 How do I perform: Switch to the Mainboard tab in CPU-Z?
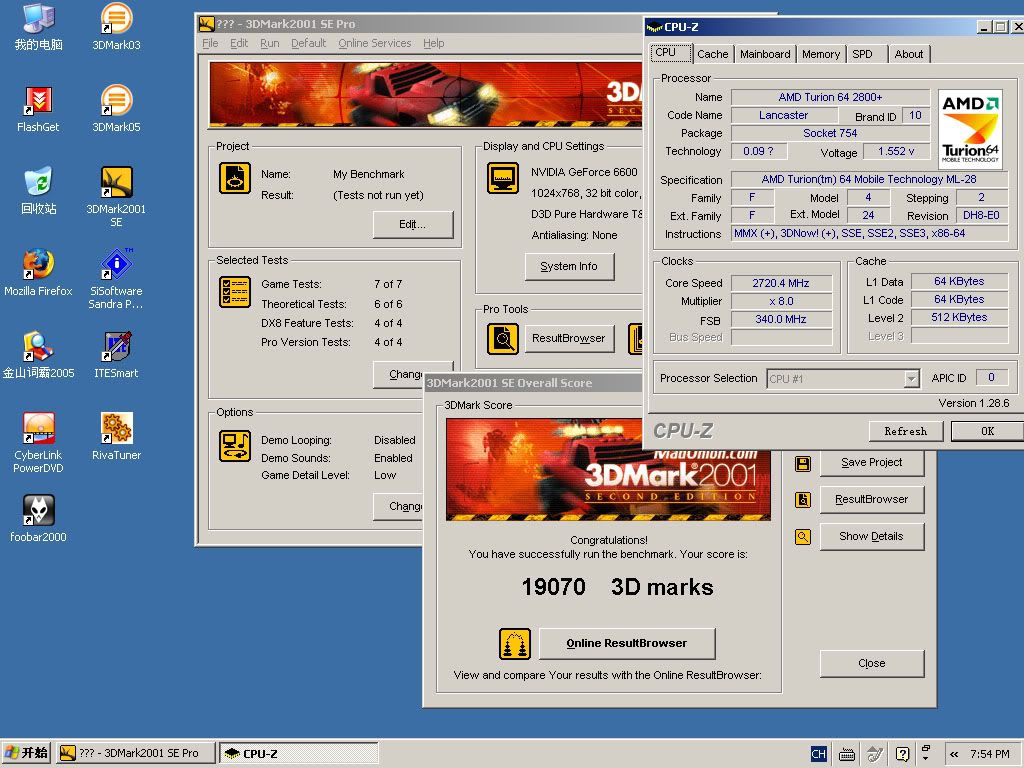[x=765, y=54]
